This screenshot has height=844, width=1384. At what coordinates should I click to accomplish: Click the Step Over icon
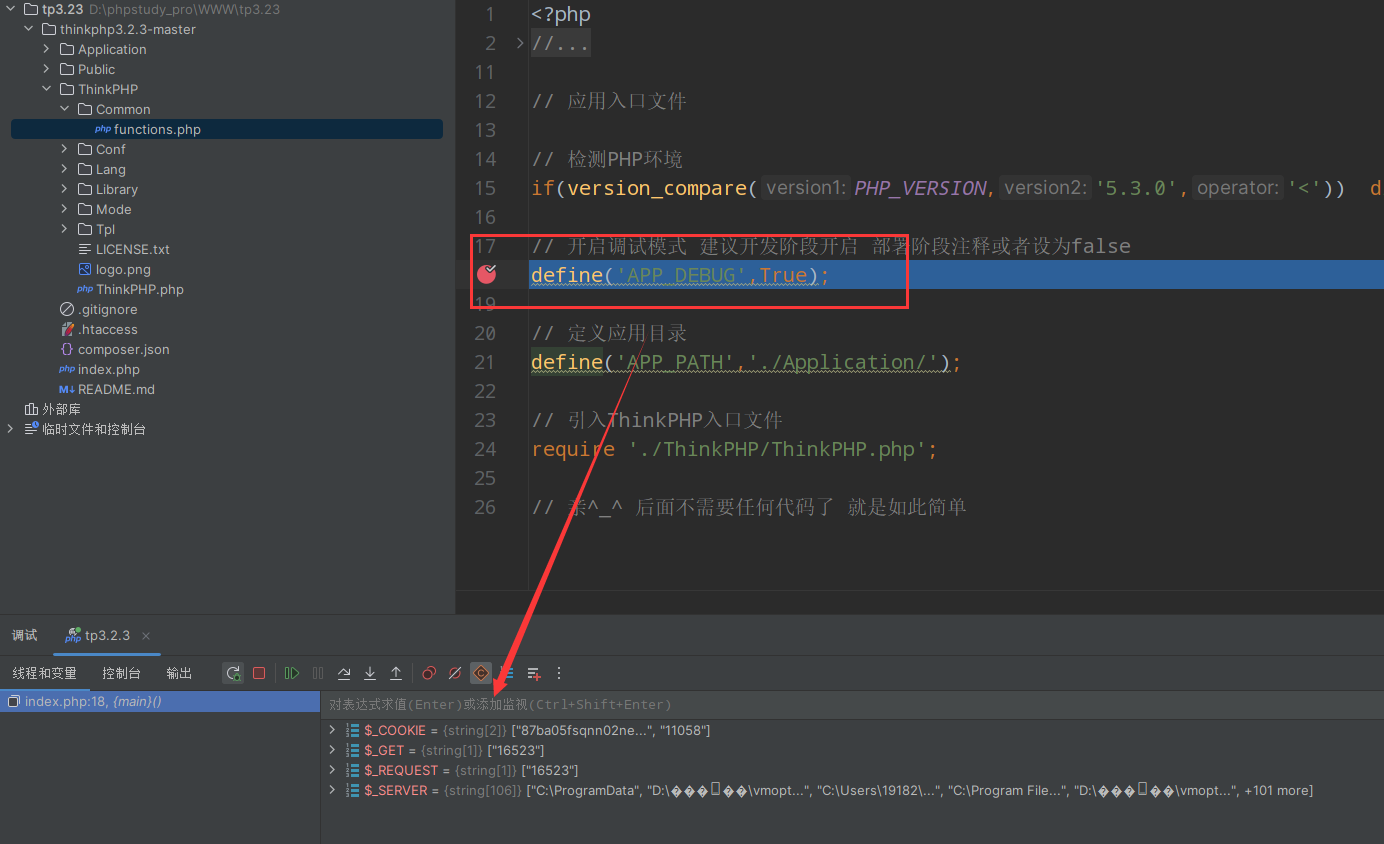tap(344, 673)
